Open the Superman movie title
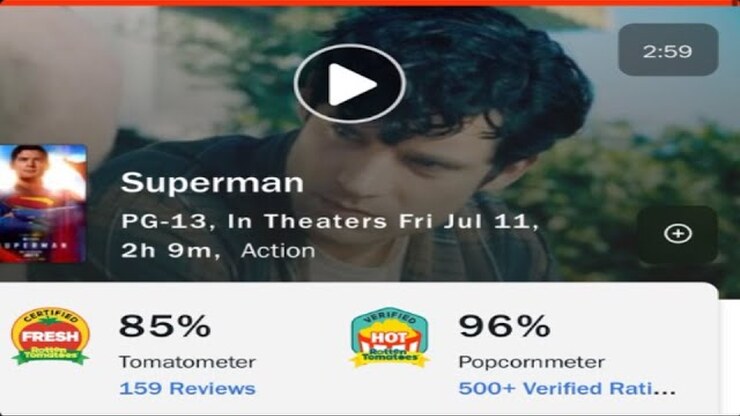 pos(212,183)
